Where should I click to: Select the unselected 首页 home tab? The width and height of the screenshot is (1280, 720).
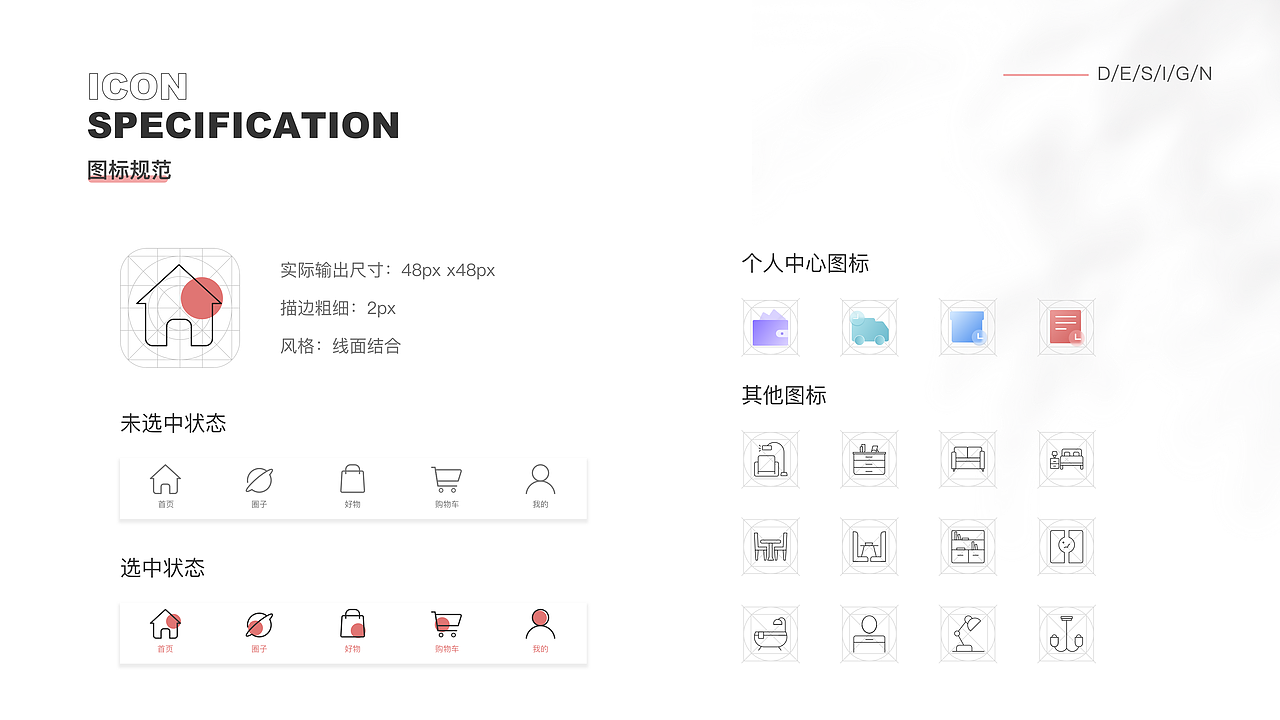[x=165, y=487]
